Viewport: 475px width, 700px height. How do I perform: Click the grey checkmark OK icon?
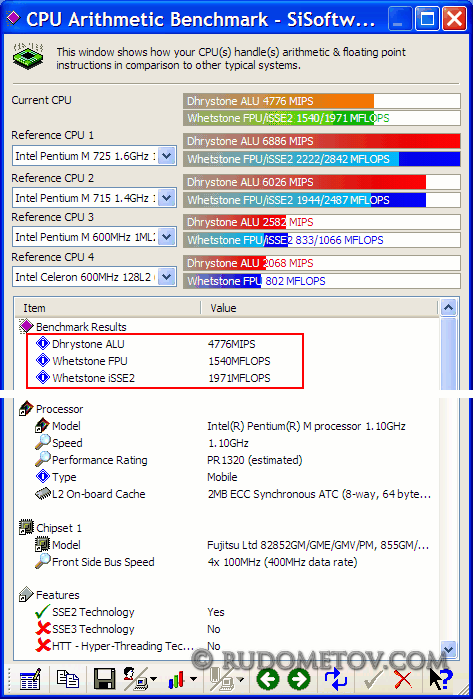pos(372,679)
